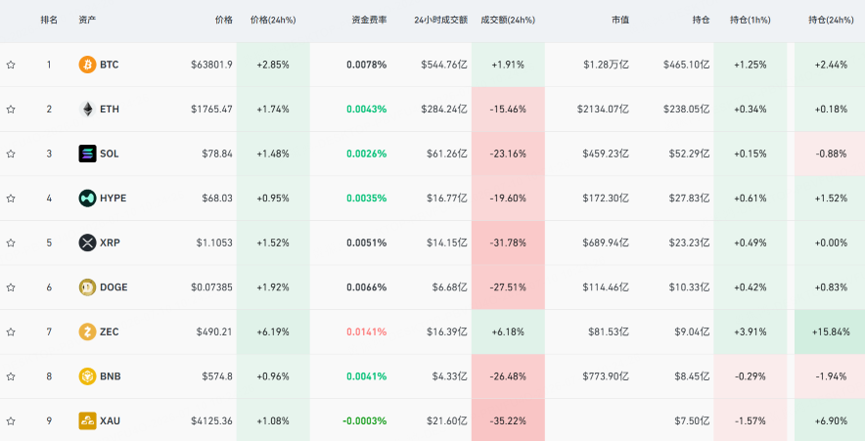Screen dimensions: 865x441
Task: Toggle DOGE favorite star
Action: [x=10, y=288]
